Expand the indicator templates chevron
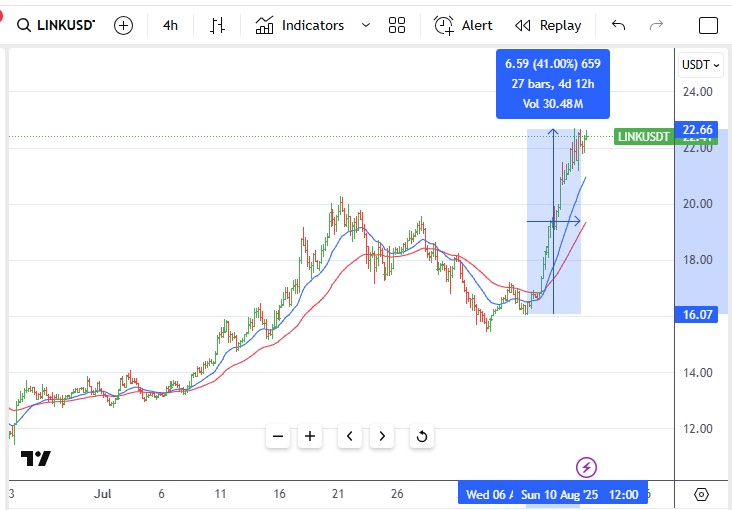The width and height of the screenshot is (732, 510). (366, 25)
